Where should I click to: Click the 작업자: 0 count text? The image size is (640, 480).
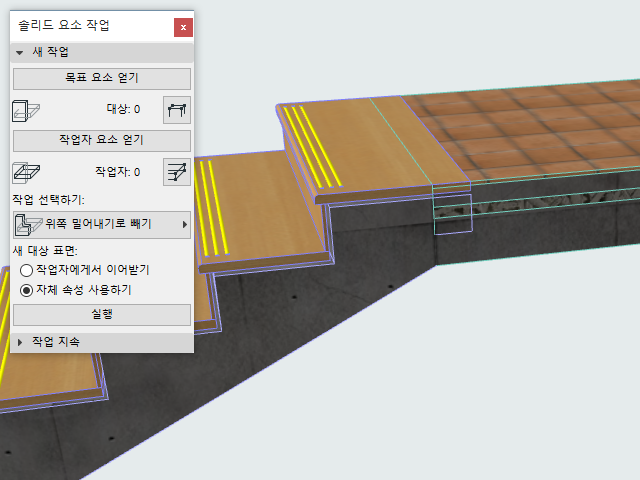118,171
